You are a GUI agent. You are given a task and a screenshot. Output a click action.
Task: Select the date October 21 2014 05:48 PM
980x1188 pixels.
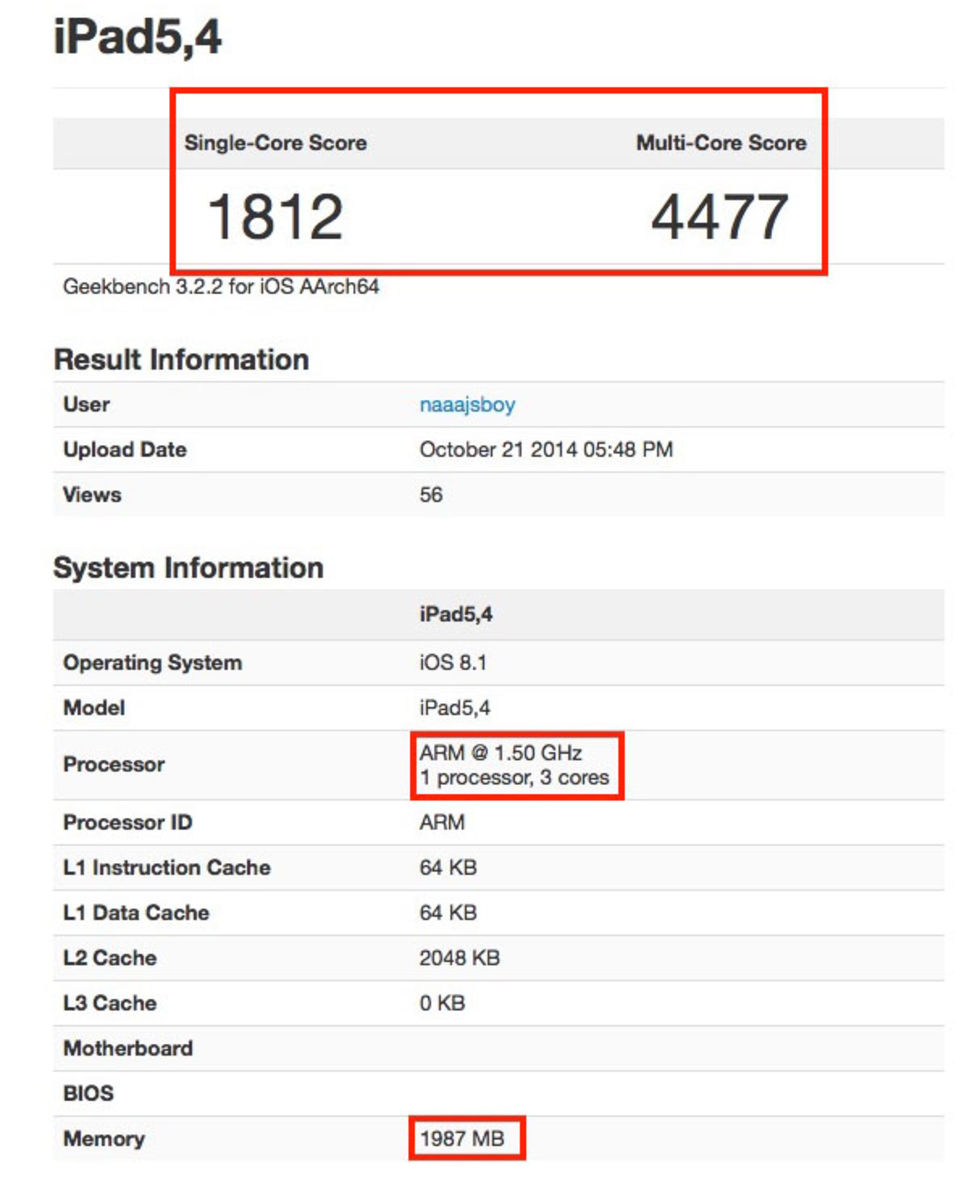[546, 449]
